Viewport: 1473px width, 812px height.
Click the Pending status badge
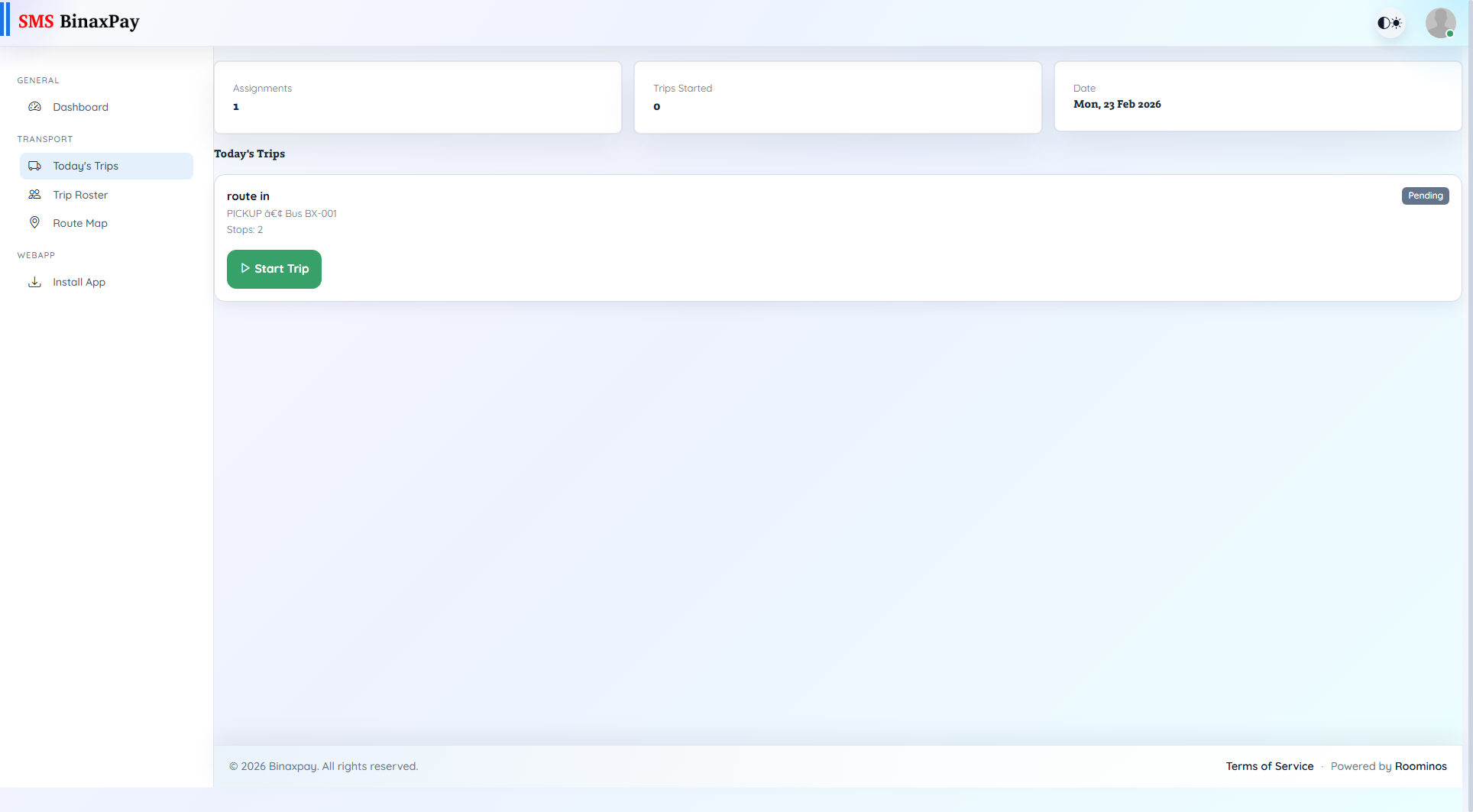tap(1425, 196)
